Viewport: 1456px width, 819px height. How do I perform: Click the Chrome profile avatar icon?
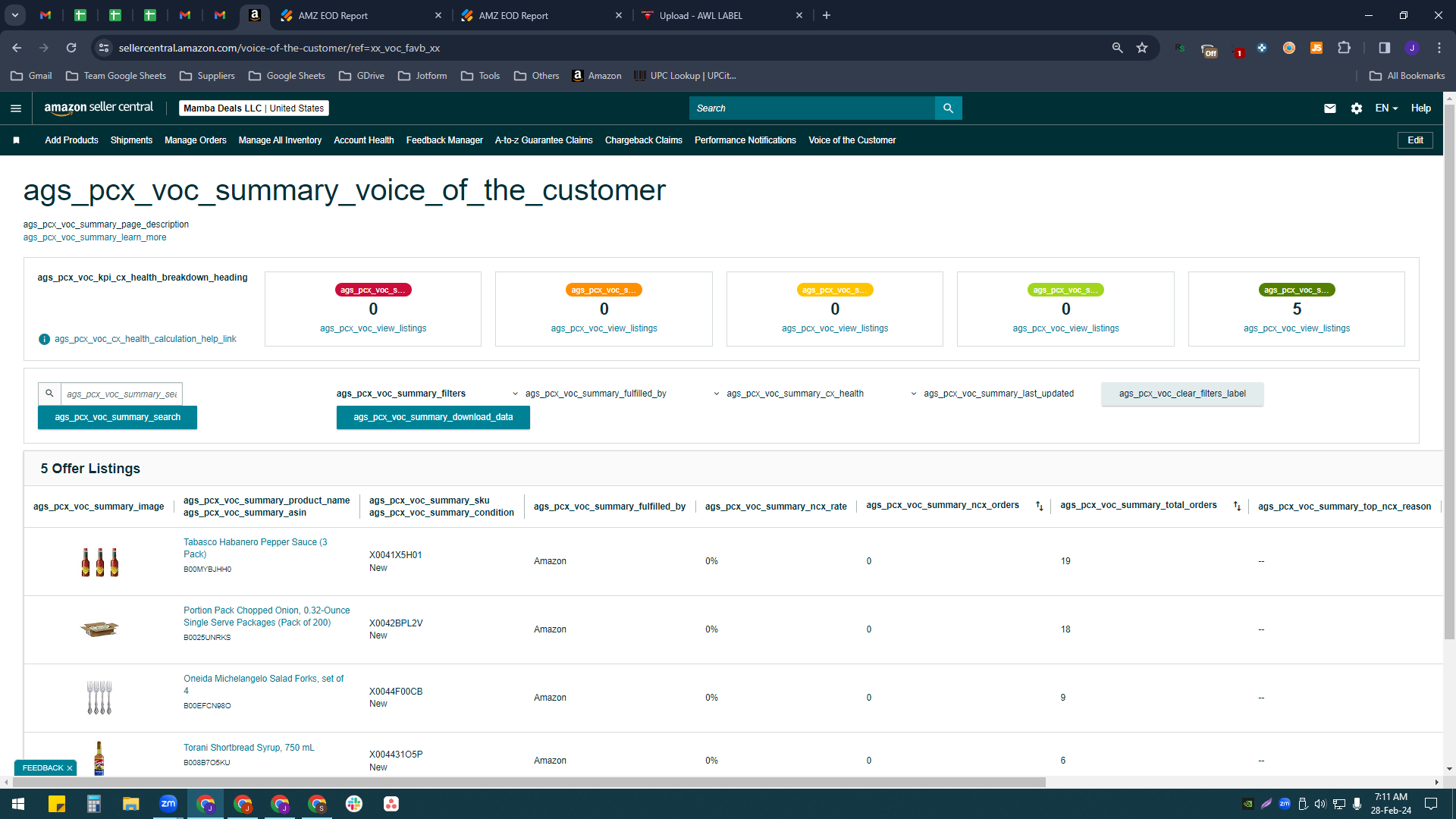click(1412, 48)
